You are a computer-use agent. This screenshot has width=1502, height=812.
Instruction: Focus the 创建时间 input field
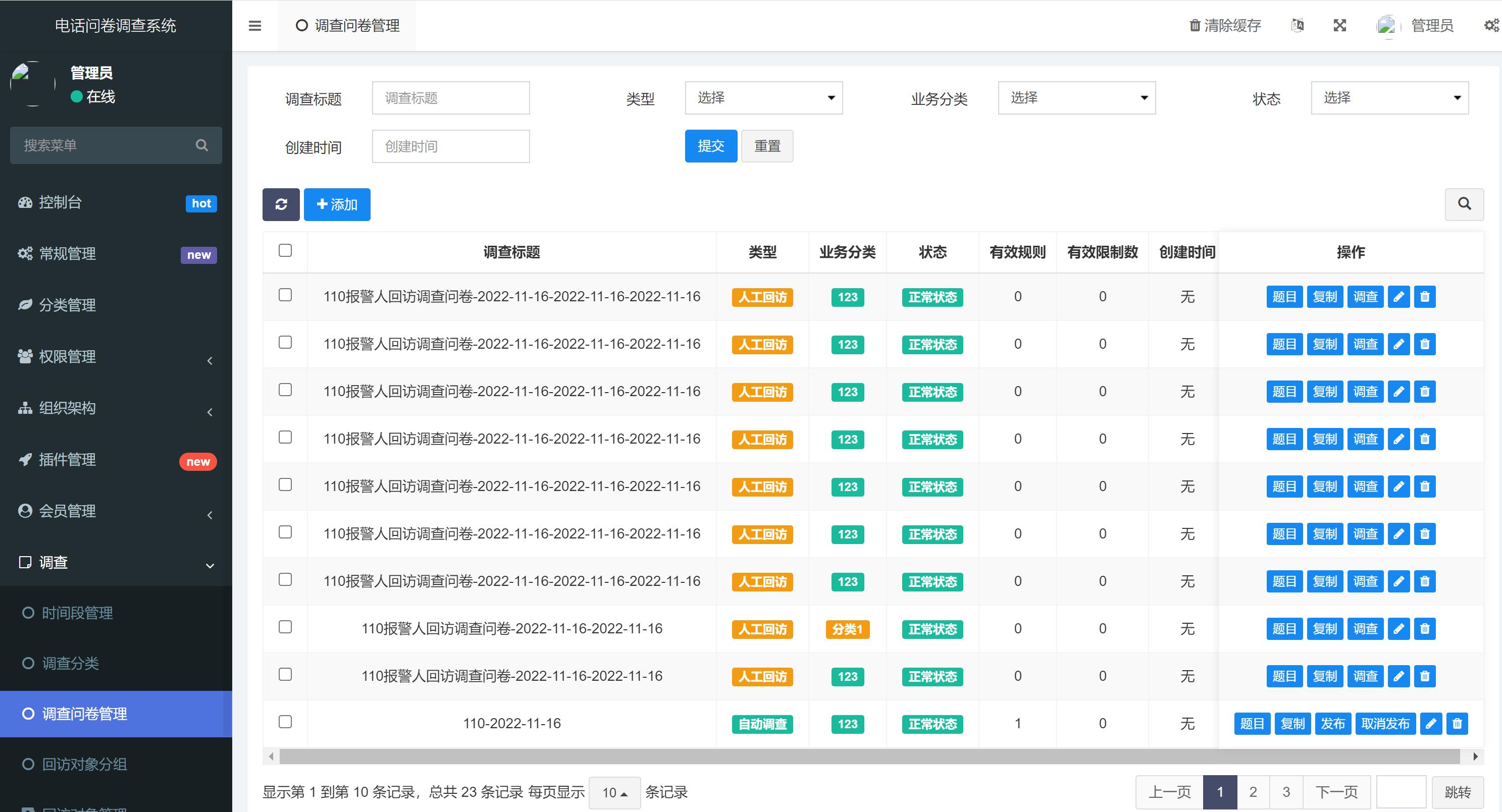(451, 146)
